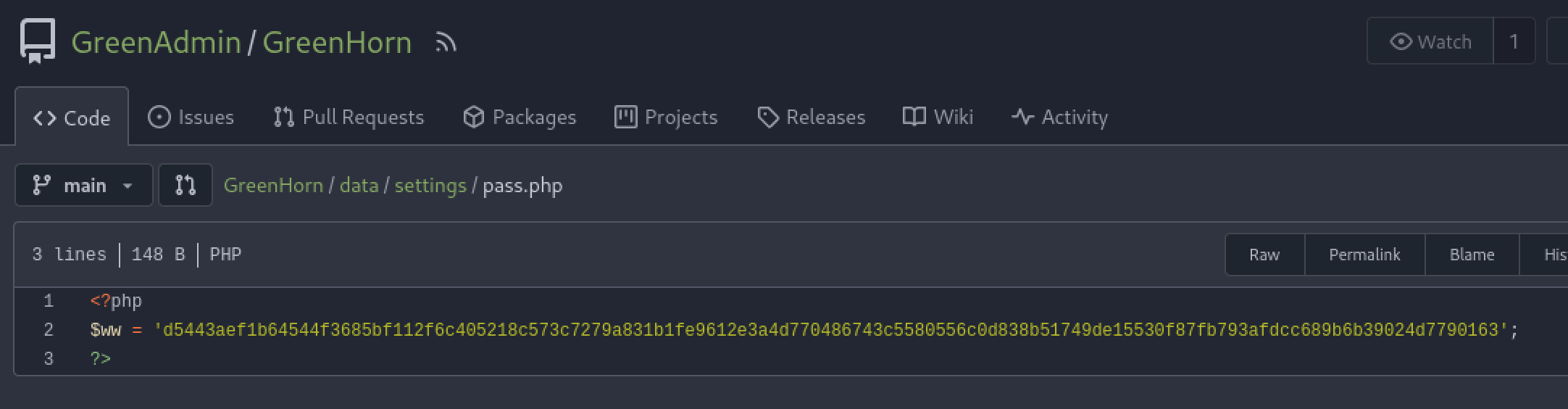The height and width of the screenshot is (409, 1568).
Task: Expand the main branch dropdown
Action: click(83, 186)
